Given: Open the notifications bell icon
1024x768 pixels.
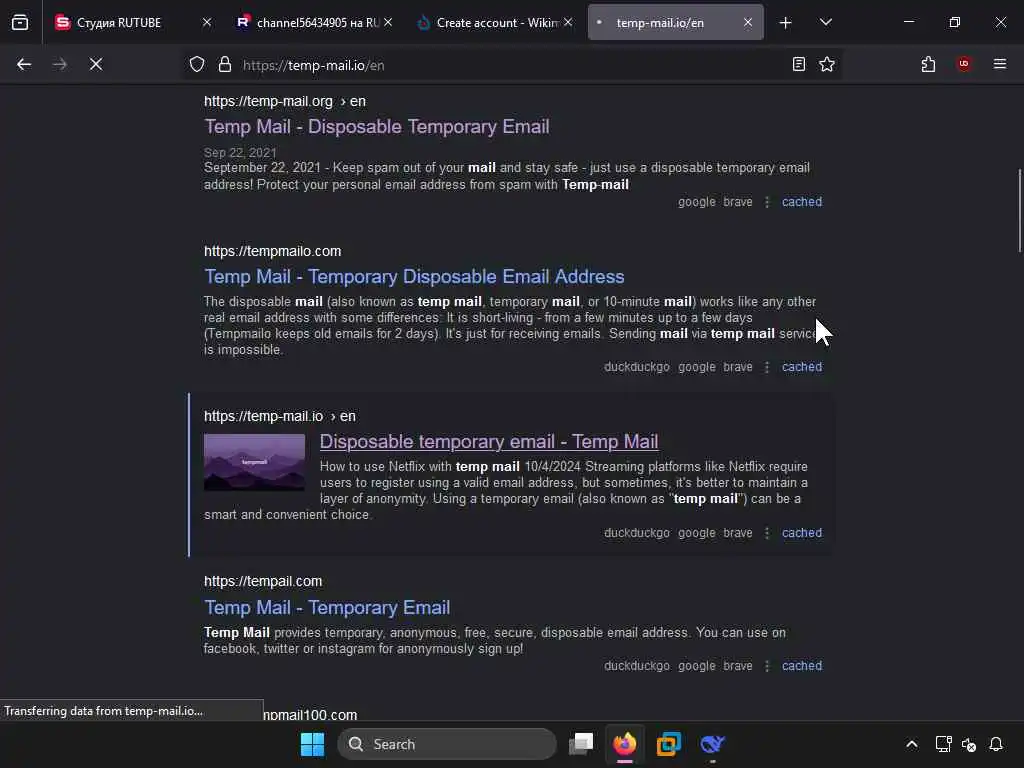Looking at the screenshot, I should pos(997,744).
